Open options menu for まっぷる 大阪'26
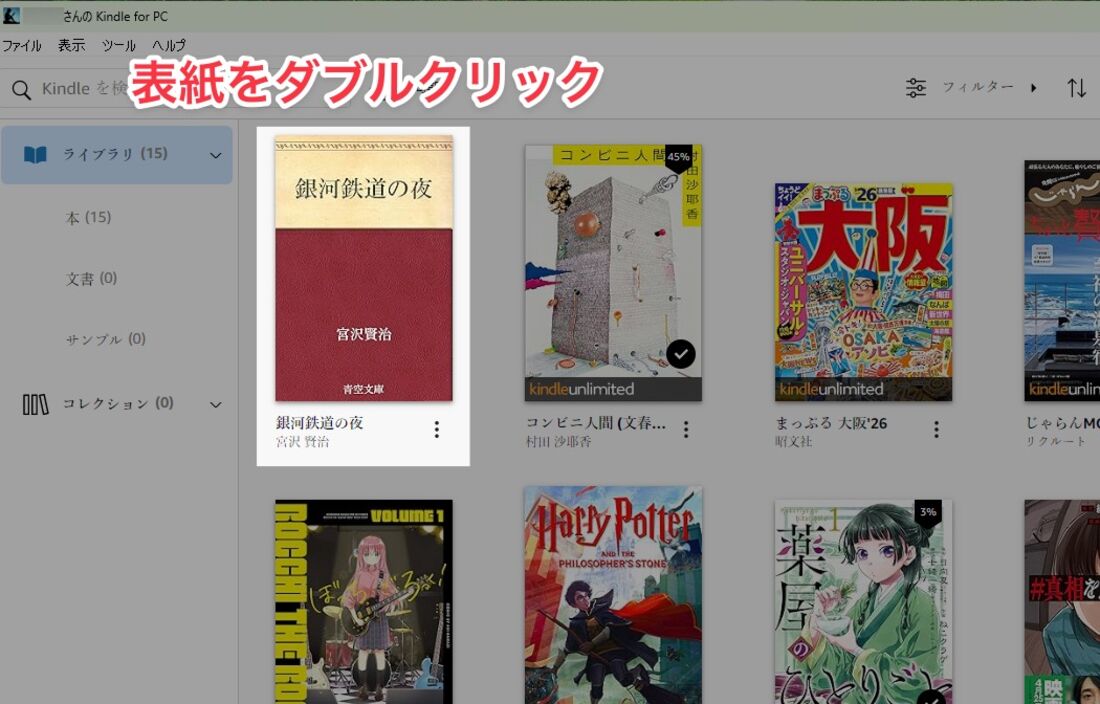1100x704 pixels. click(x=936, y=430)
